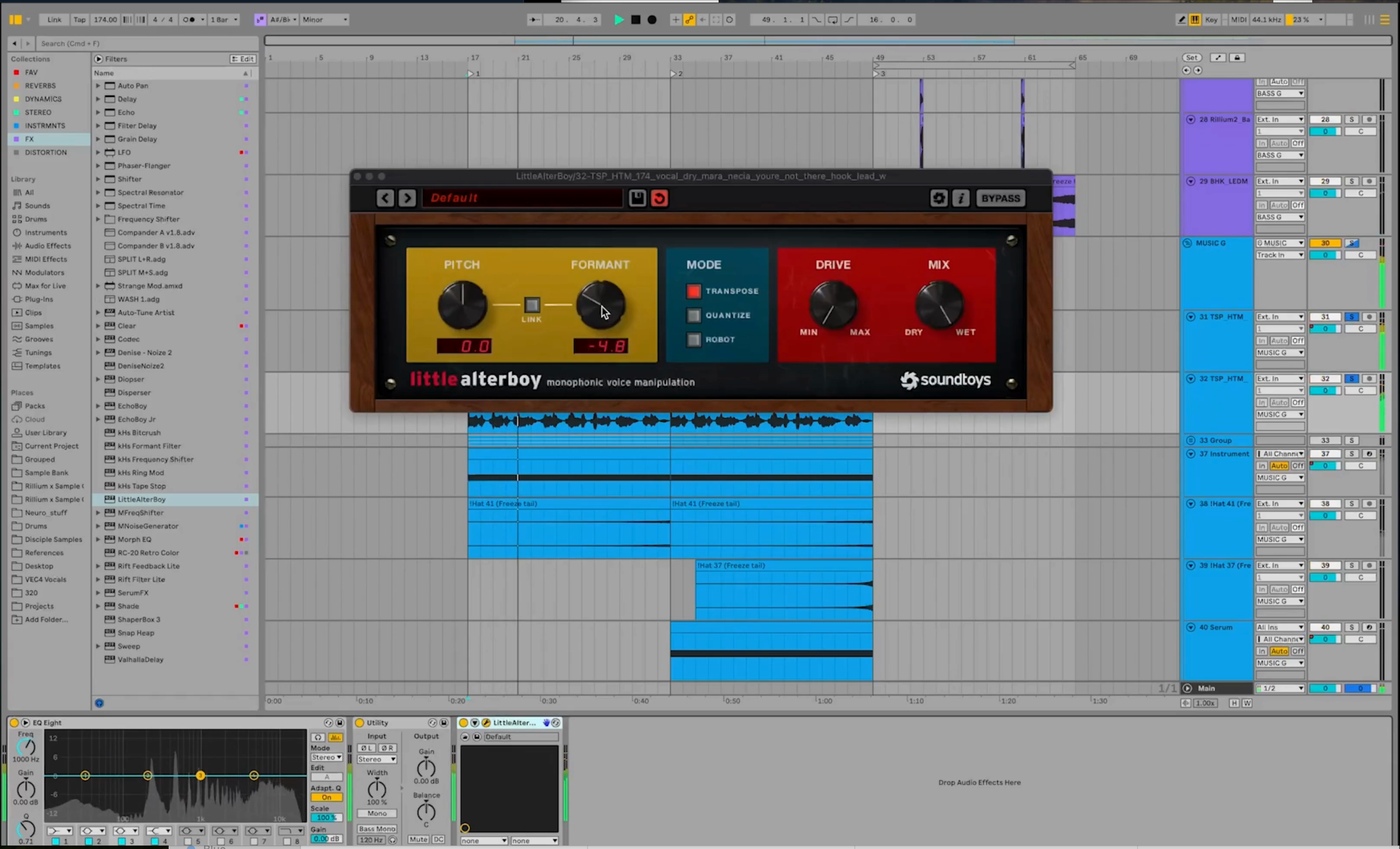1400x849 pixels.
Task: Open the 1 Bar quantization dropdown
Action: (x=224, y=19)
